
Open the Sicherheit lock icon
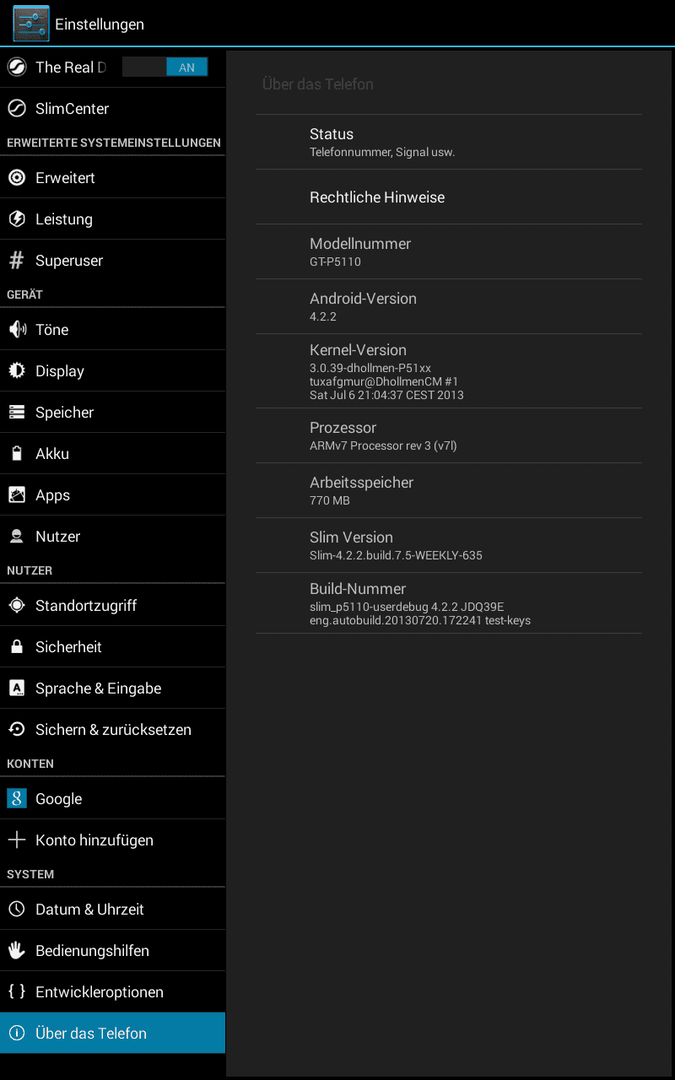(x=17, y=647)
